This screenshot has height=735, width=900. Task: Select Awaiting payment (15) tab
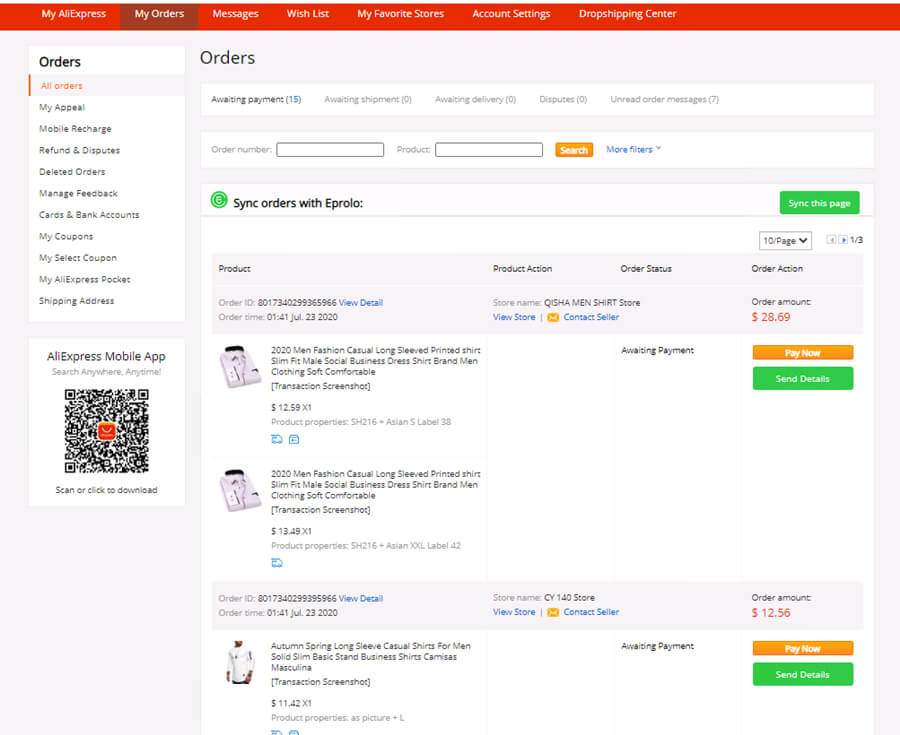256,99
